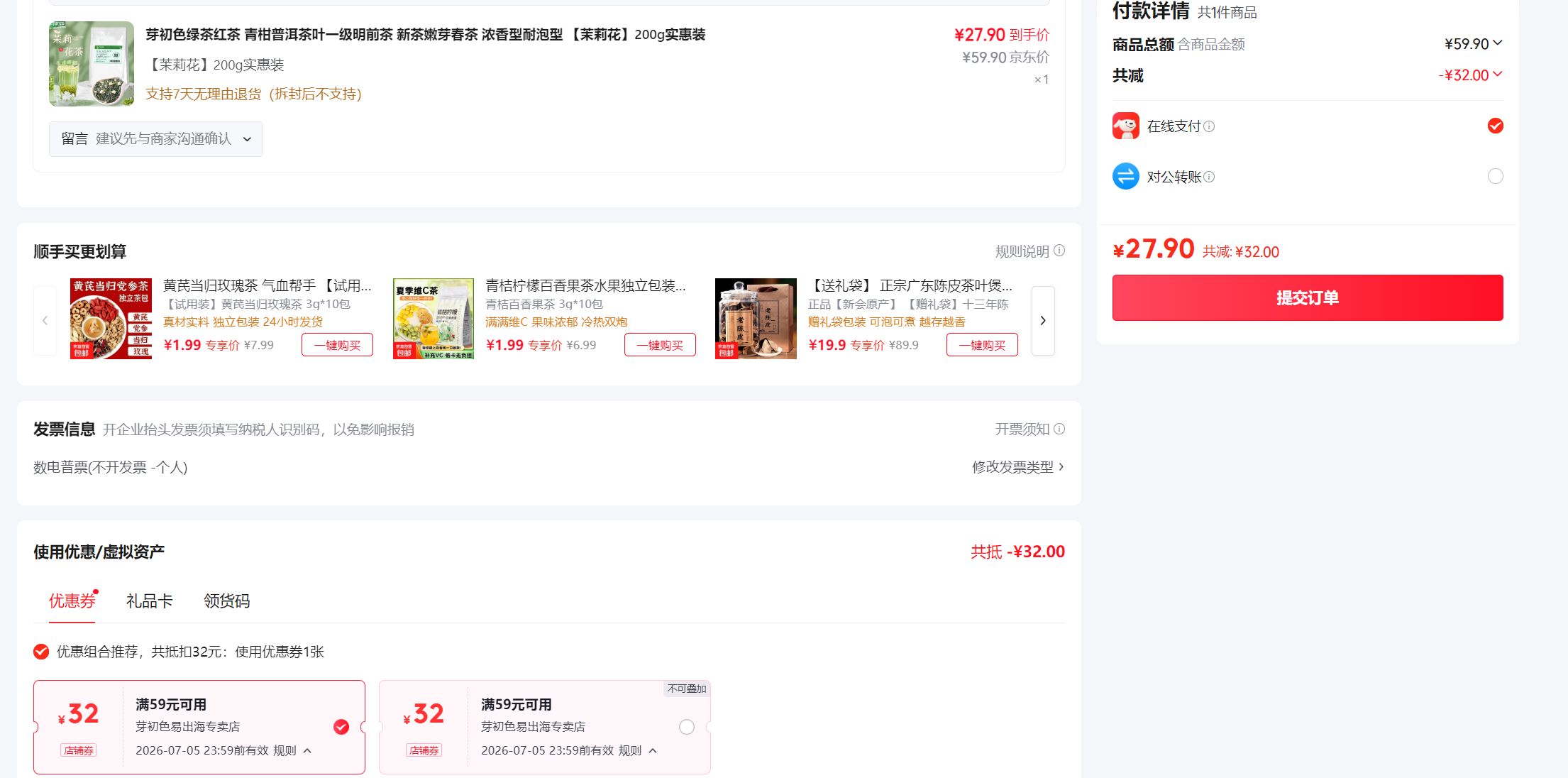This screenshot has width=1568, height=778.
Task: Open the 规则说明 link
Action: tap(1022, 251)
